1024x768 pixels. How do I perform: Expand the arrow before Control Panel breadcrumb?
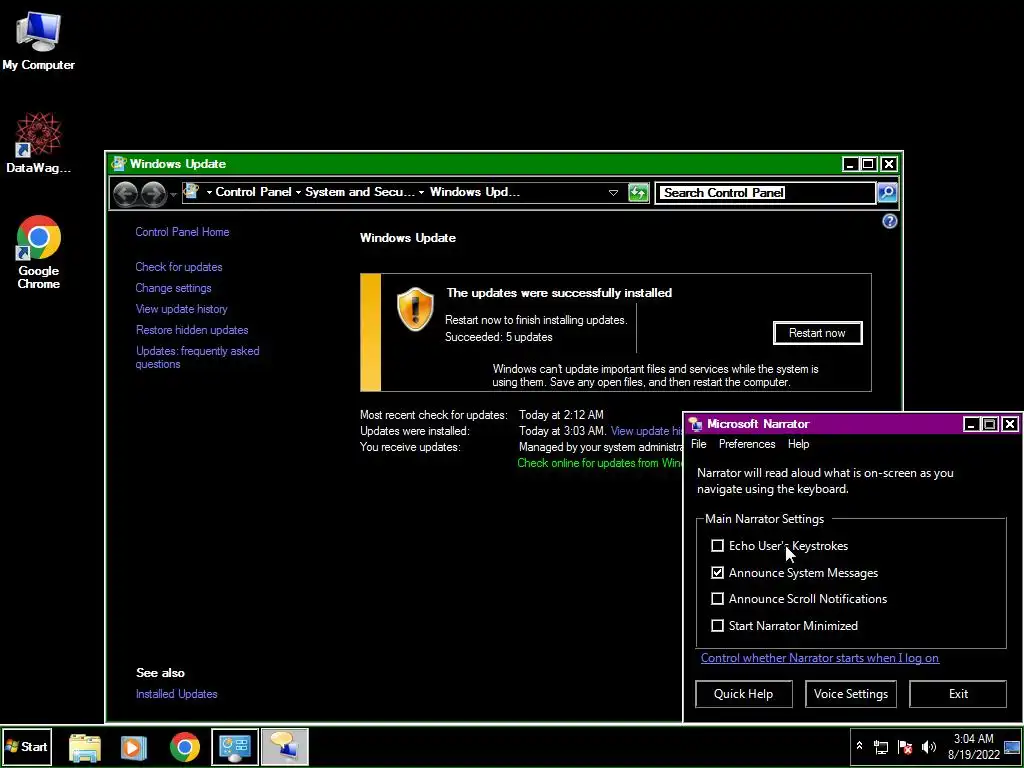coord(209,193)
